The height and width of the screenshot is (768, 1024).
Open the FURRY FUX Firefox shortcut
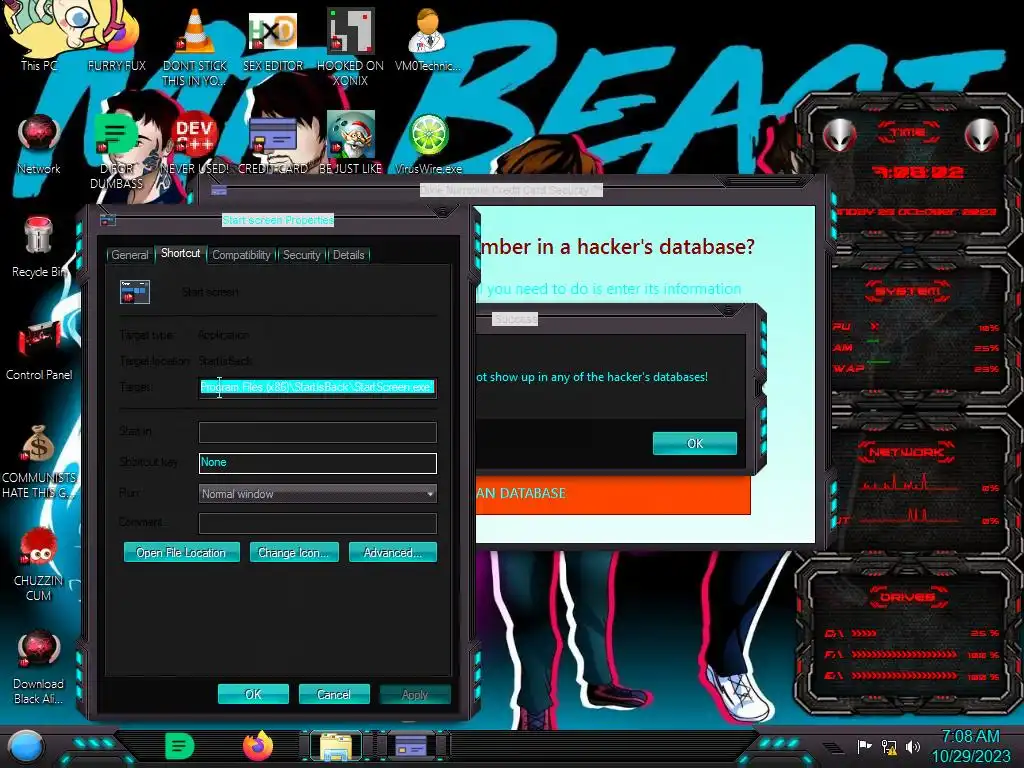click(x=117, y=38)
